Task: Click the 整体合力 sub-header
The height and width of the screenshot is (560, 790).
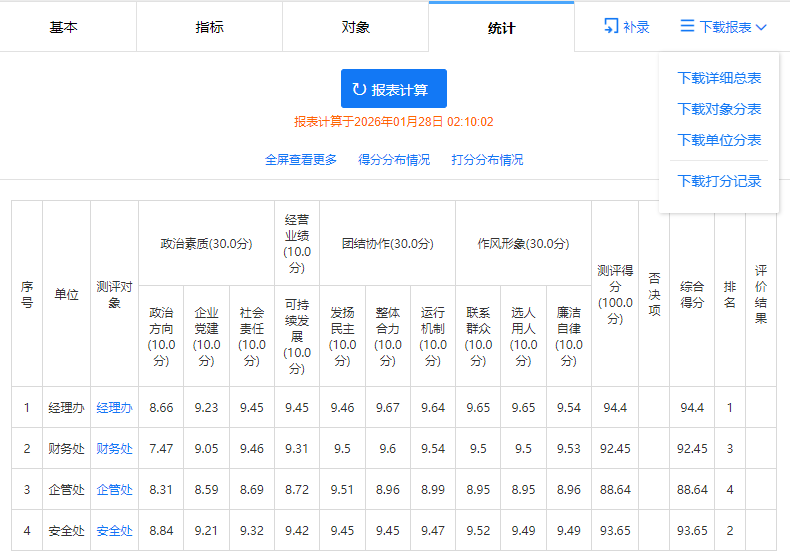Action: click(x=387, y=336)
